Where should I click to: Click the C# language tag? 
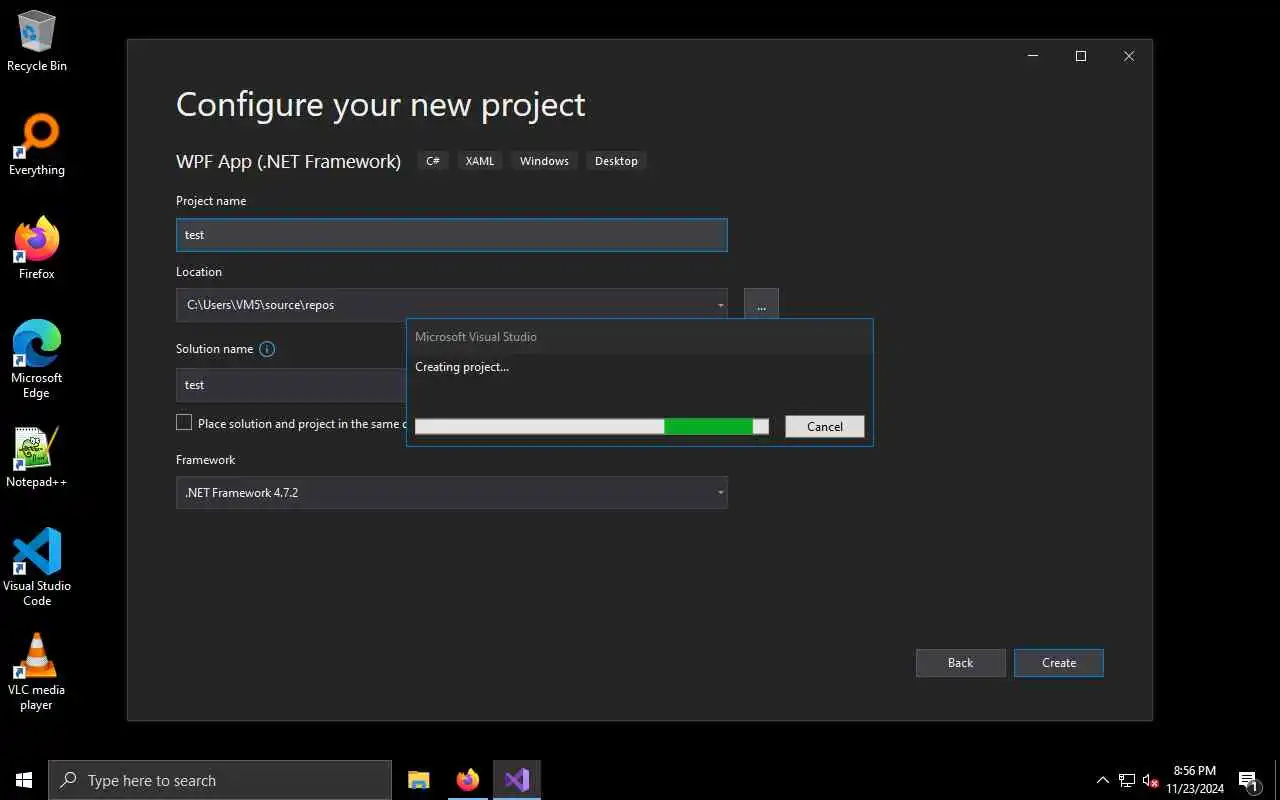pos(433,161)
